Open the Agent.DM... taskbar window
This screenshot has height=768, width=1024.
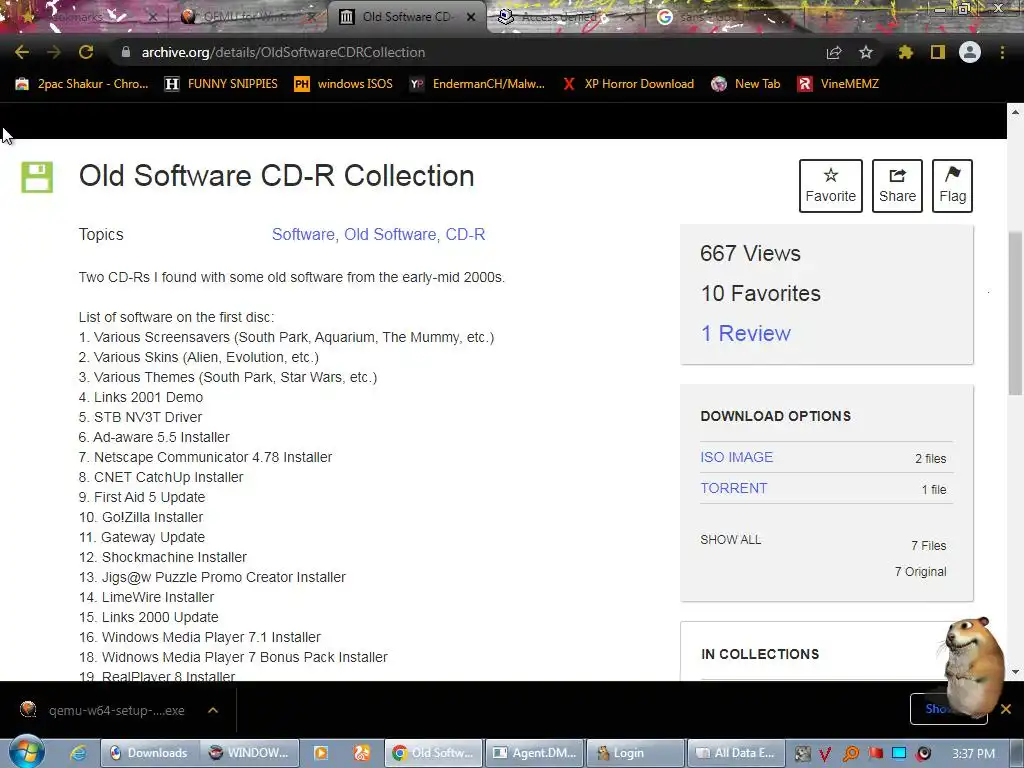535,753
